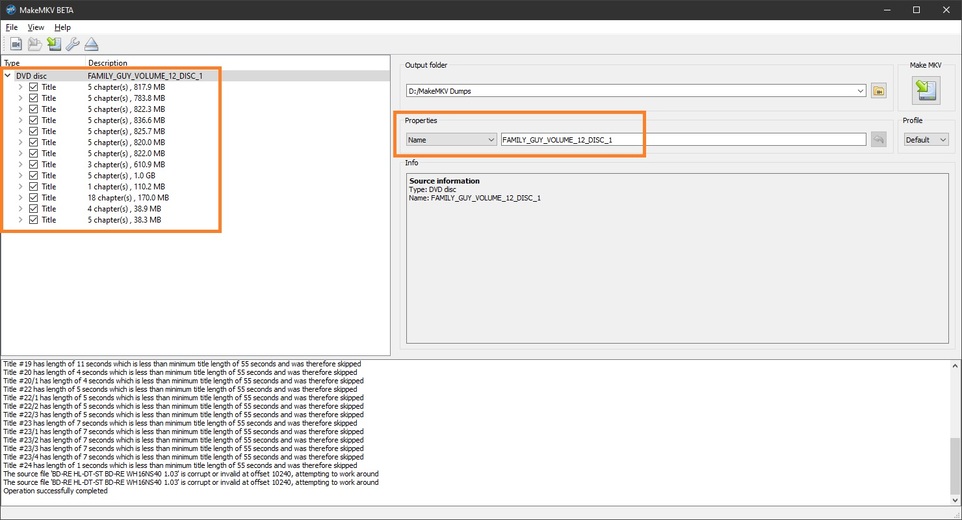Click the 'Title #19 has length' log line
The image size is (962, 520).
pos(182,364)
